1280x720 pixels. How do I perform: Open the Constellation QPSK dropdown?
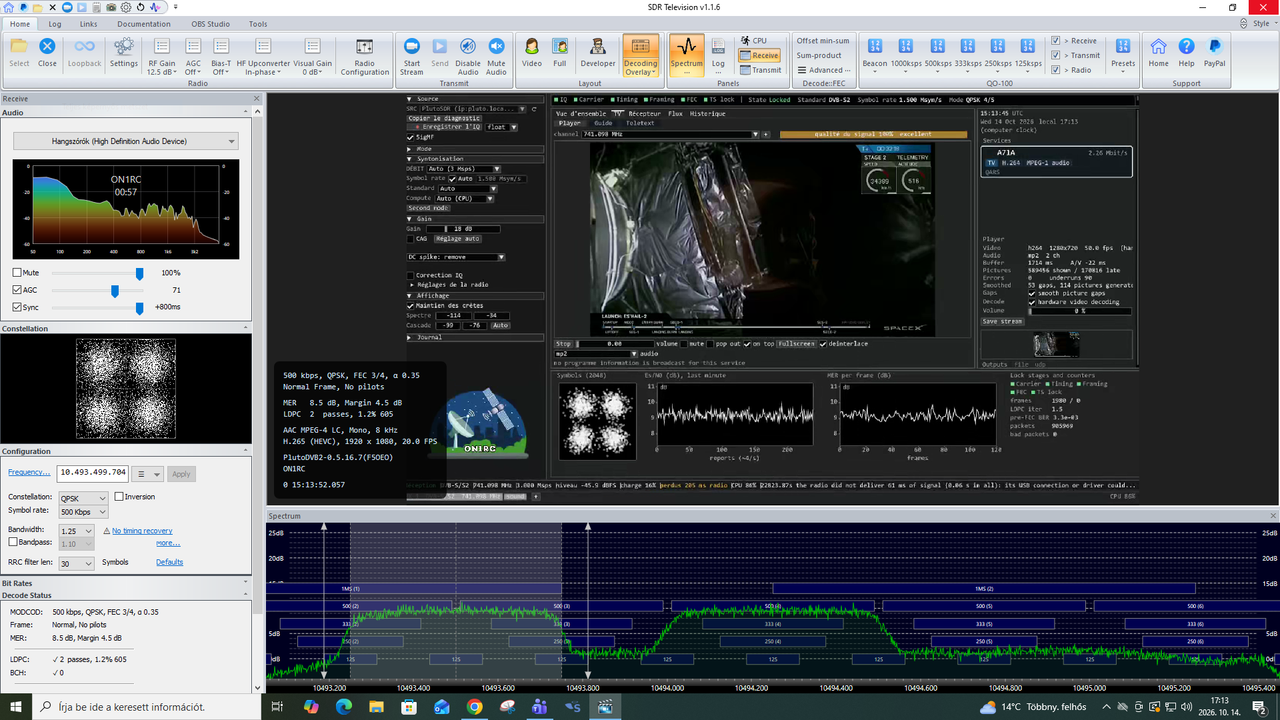click(x=83, y=498)
